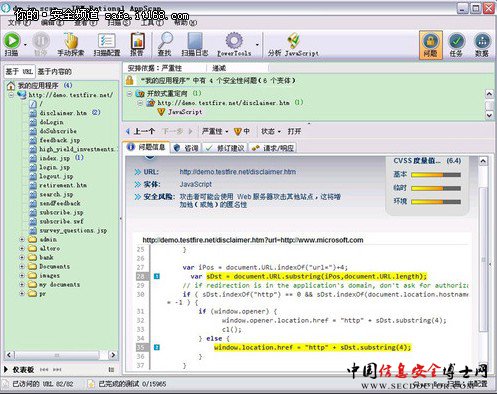Click the CVSS base score bar
The height and width of the screenshot is (394, 497).
436,175
